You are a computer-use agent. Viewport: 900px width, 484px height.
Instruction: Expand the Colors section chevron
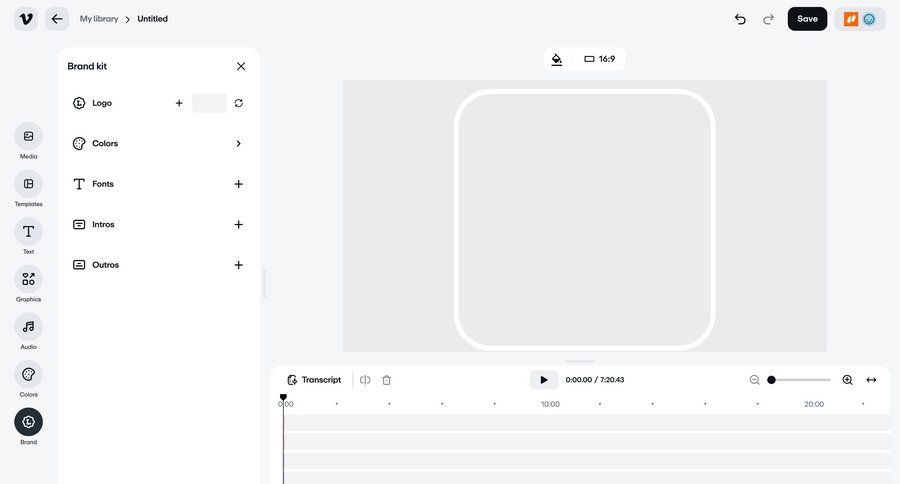(x=239, y=144)
